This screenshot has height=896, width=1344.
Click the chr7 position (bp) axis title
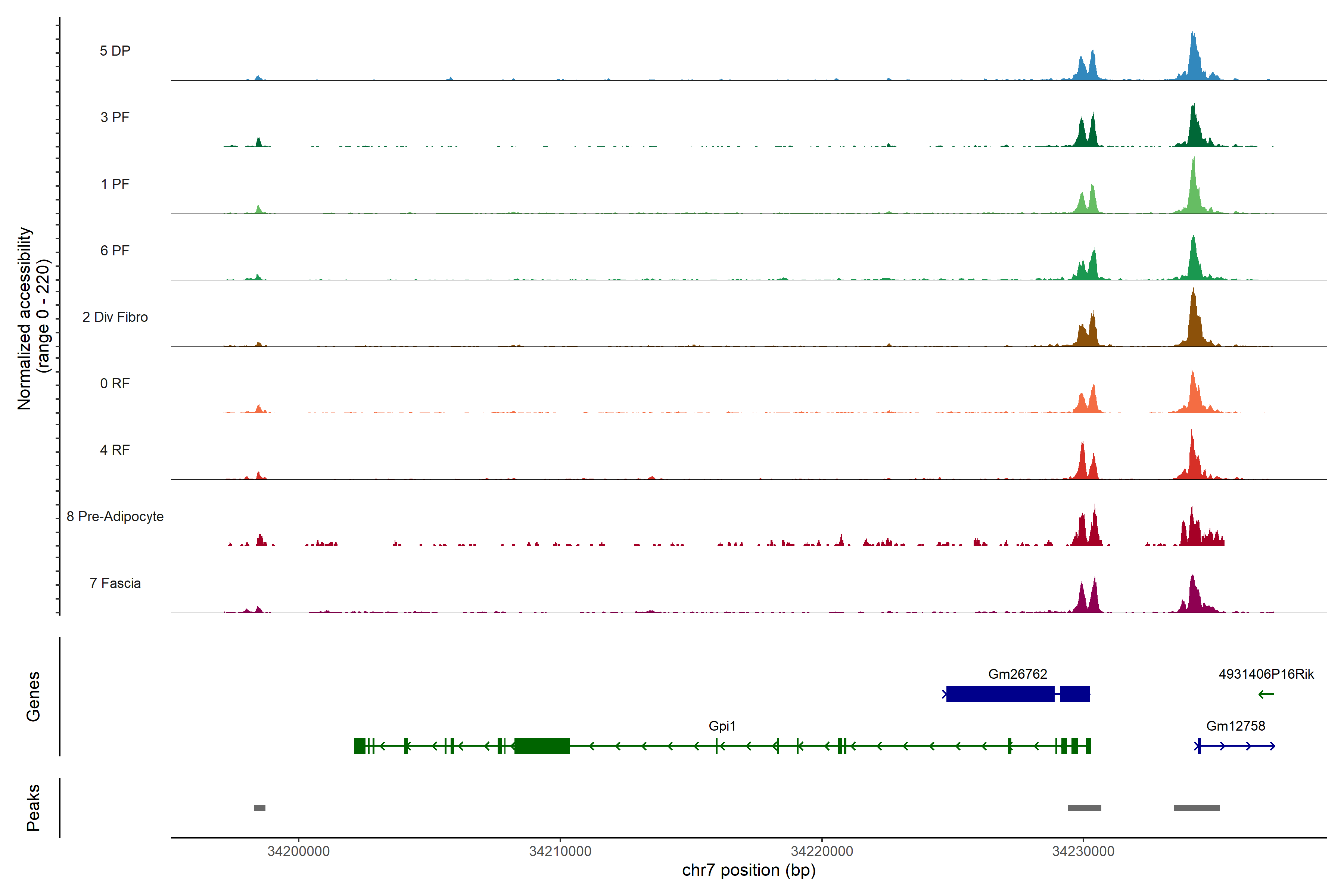pos(749,870)
